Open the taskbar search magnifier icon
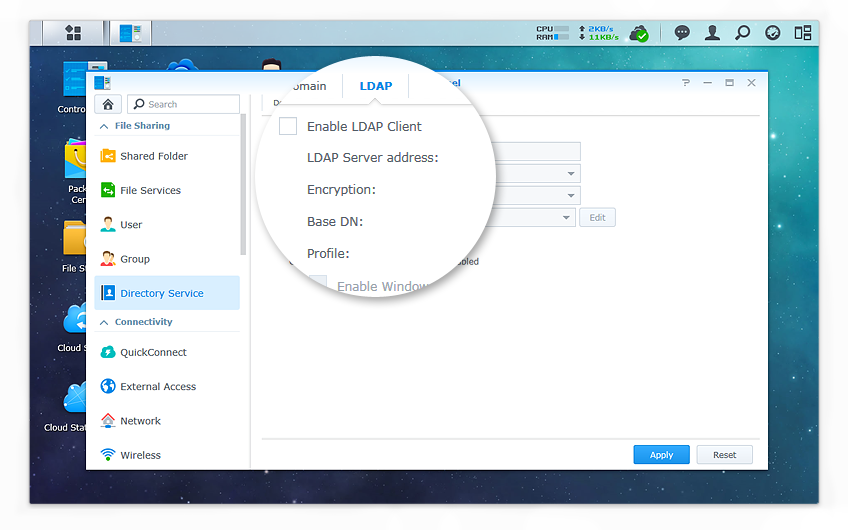 point(743,33)
